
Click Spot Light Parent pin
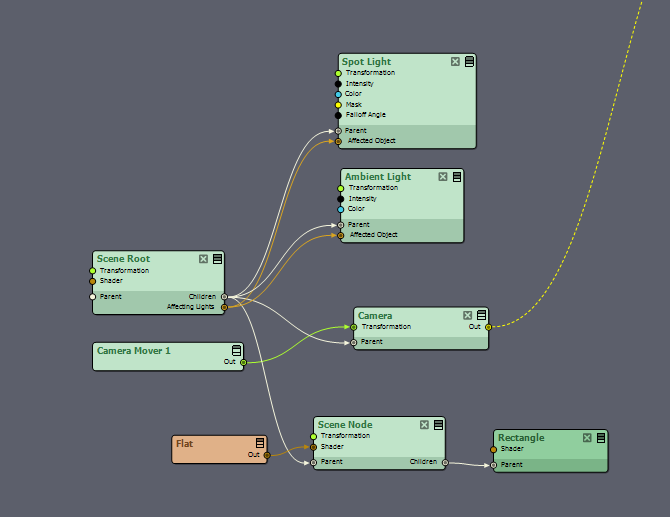point(338,131)
